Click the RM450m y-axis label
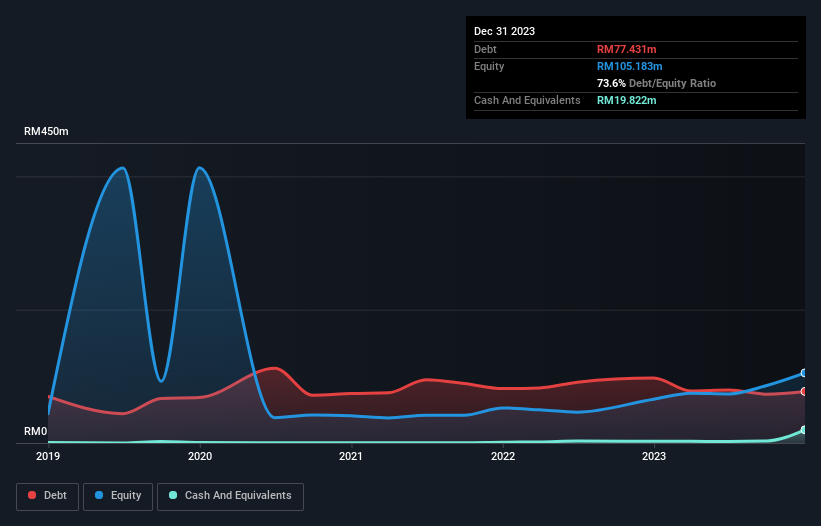The height and width of the screenshot is (526, 821). coord(46,131)
